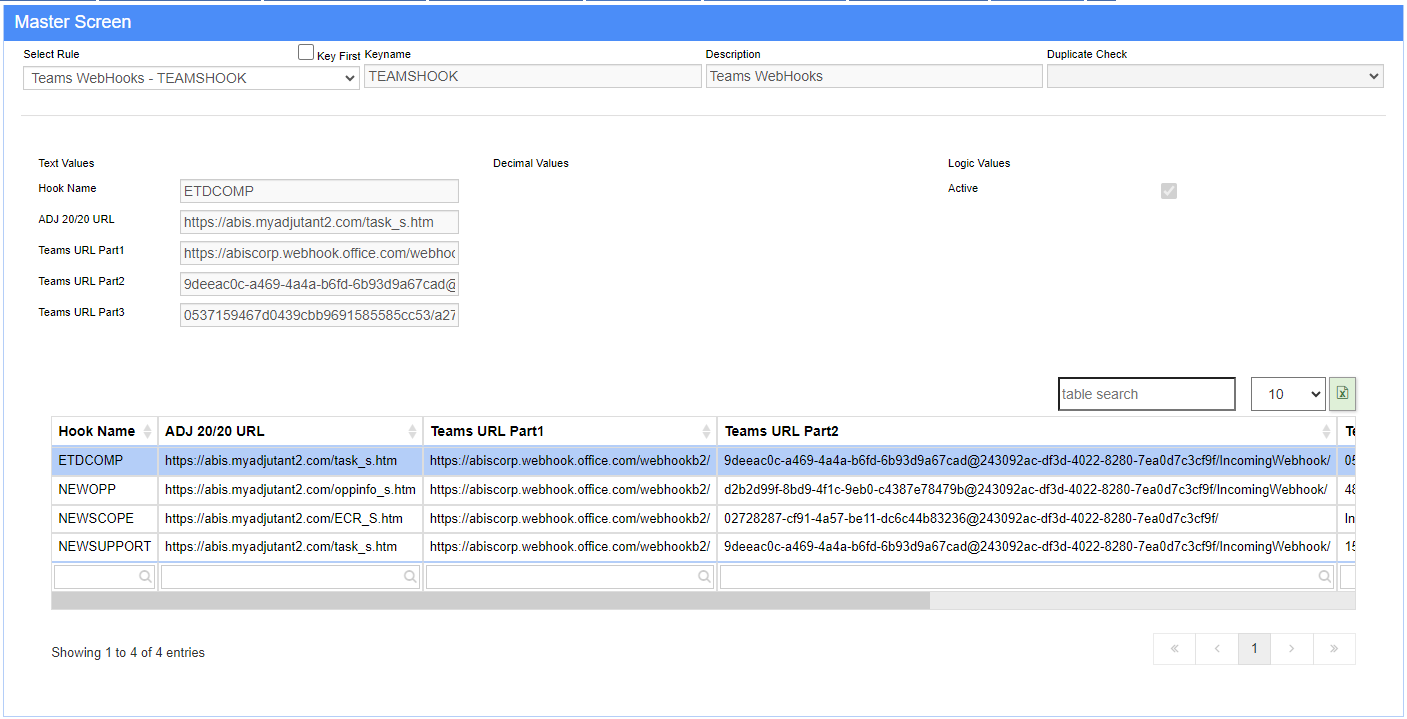Screen dimensions: 1407x719
Task: Click Hook Name column filter input
Action: tap(104, 576)
